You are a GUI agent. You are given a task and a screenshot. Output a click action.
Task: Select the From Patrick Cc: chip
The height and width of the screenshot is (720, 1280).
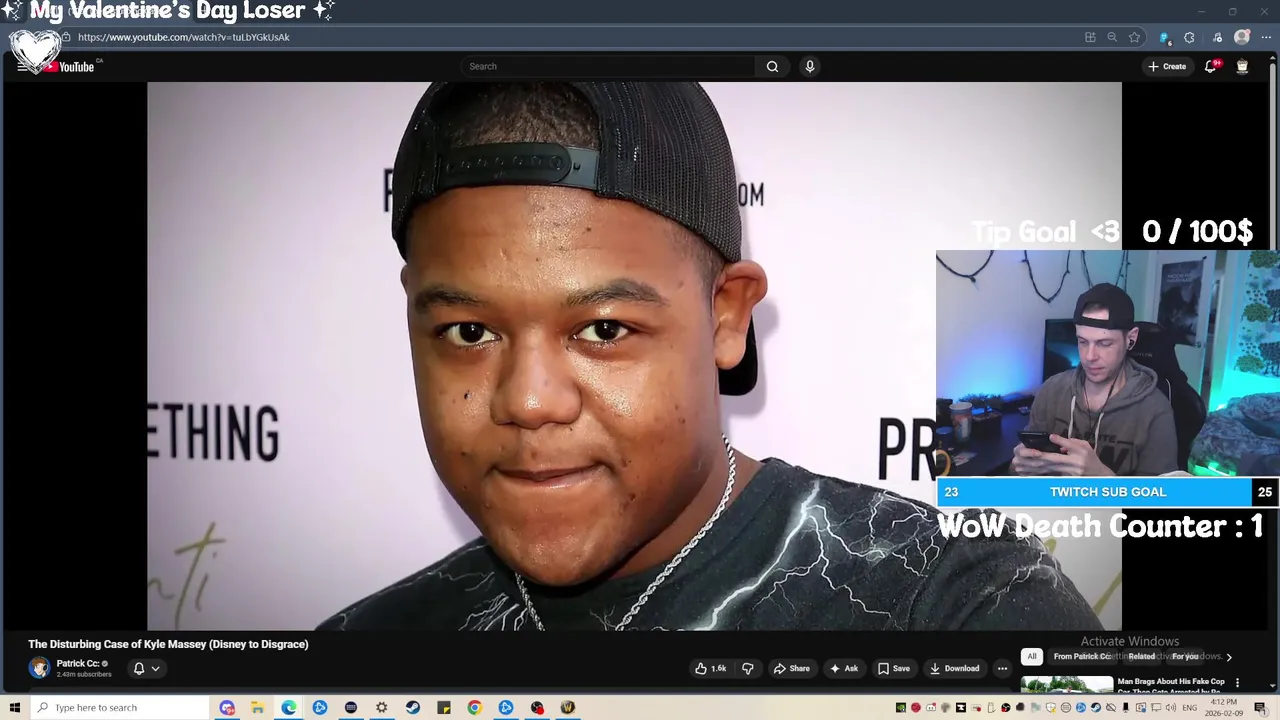1082,656
